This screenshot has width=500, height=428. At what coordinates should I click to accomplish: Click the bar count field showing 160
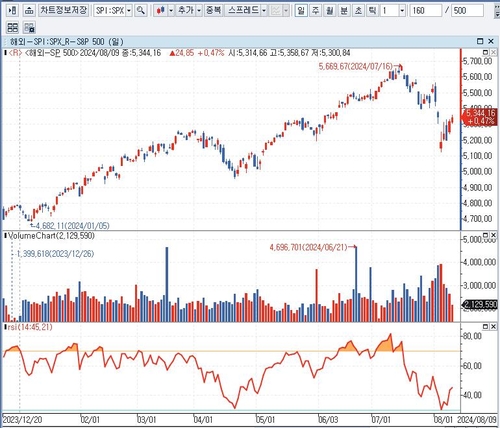point(425,11)
